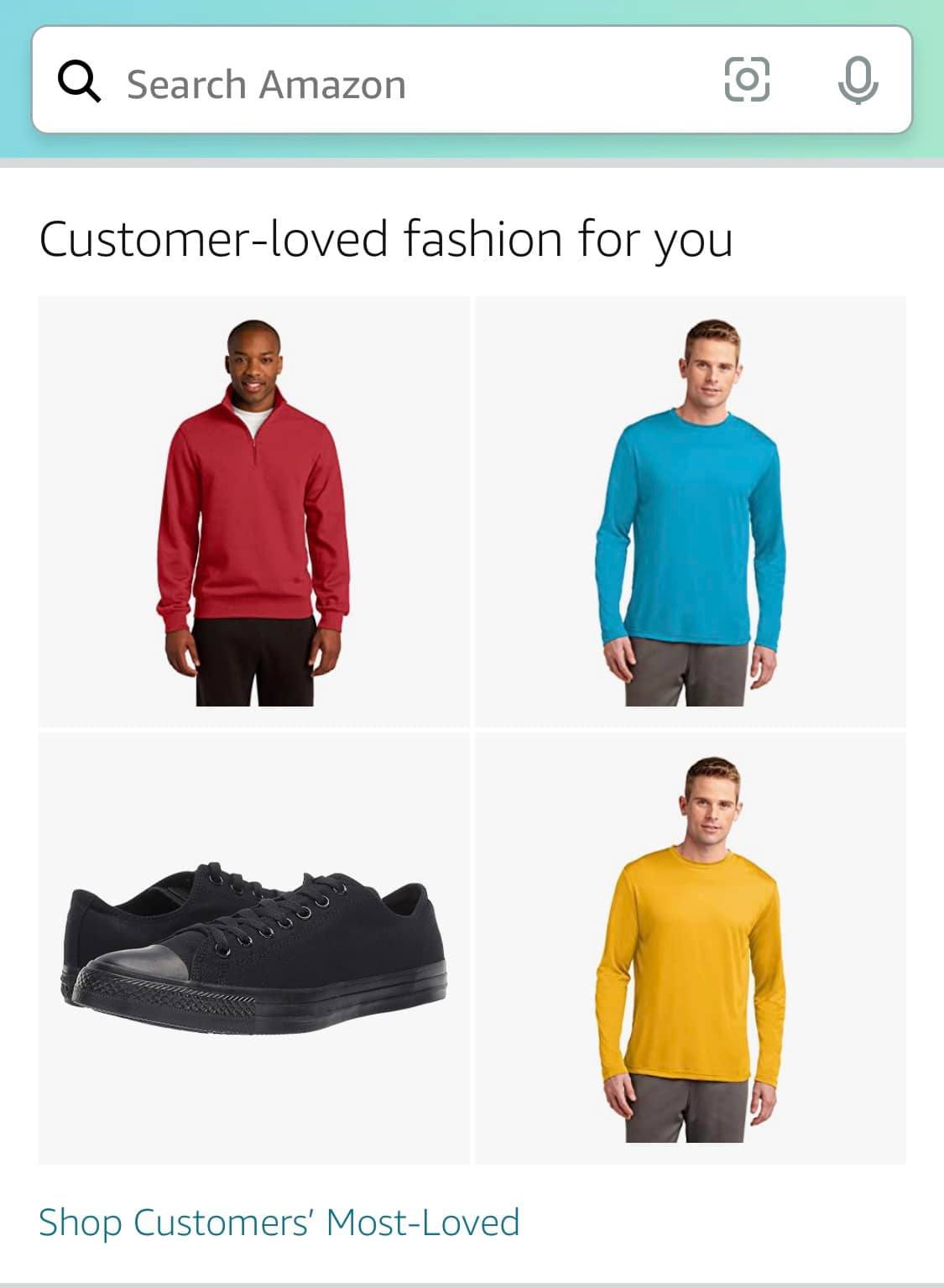Pick the gold athletic long-sleeve tee tile

(691, 948)
